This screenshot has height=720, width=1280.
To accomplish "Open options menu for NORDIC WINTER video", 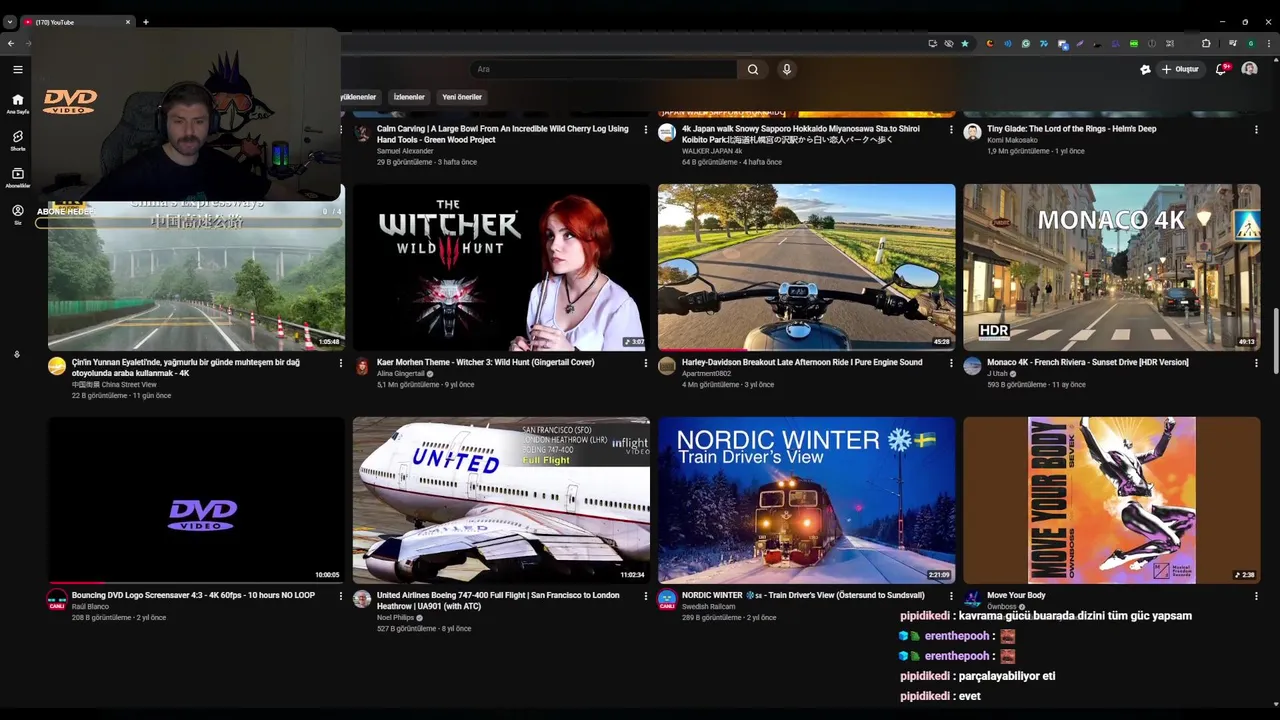I will tap(951, 596).
